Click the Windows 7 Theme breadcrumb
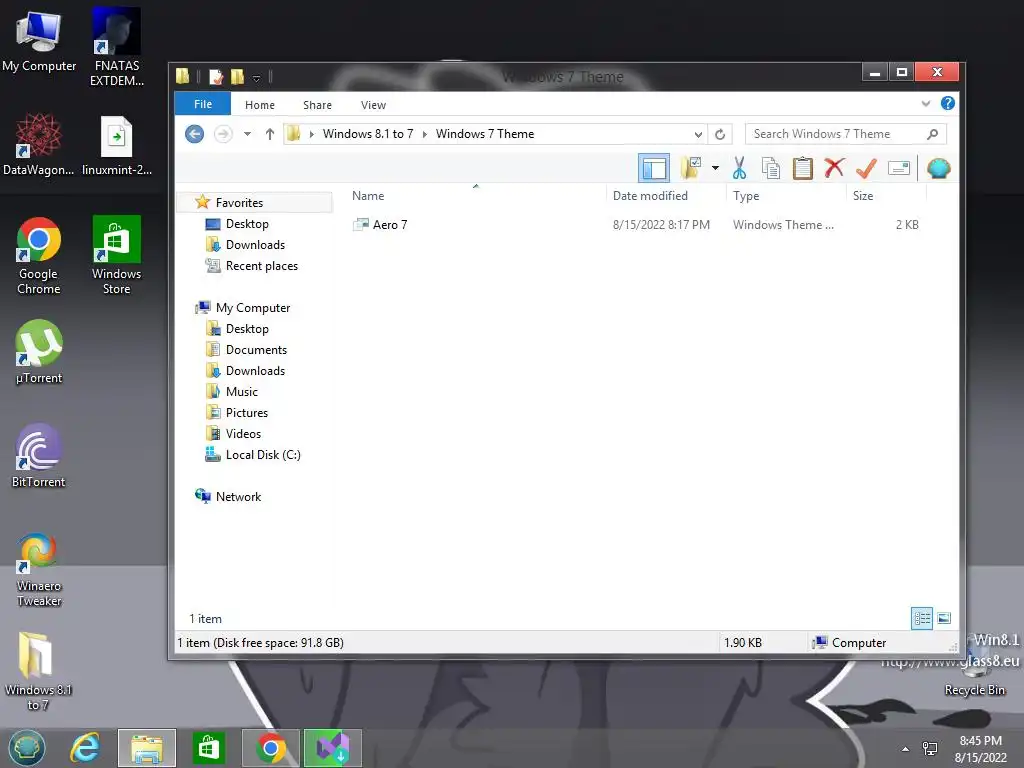The height and width of the screenshot is (768, 1024). [x=485, y=134]
